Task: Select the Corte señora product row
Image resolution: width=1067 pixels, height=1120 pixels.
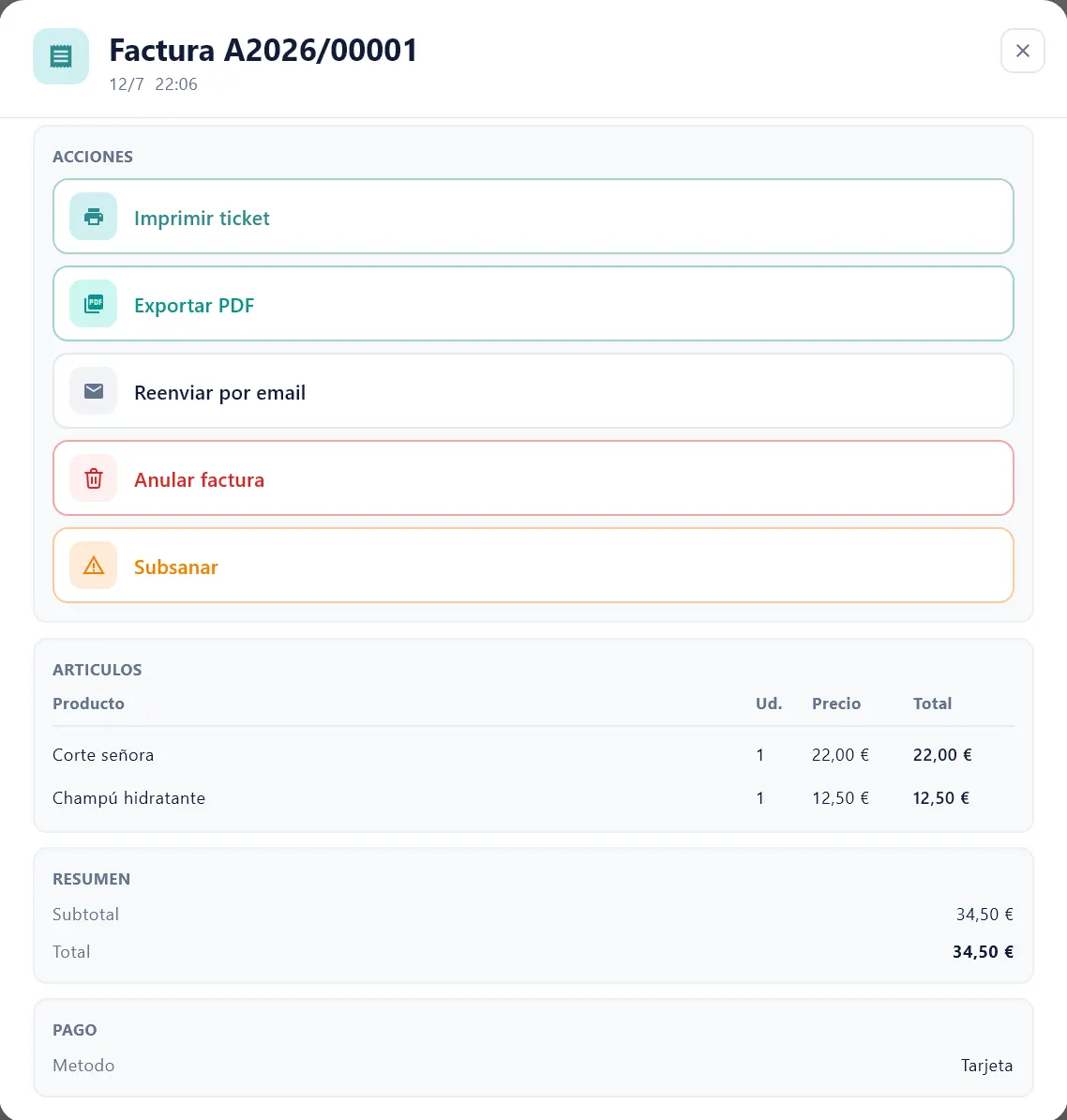Action: coord(533,755)
